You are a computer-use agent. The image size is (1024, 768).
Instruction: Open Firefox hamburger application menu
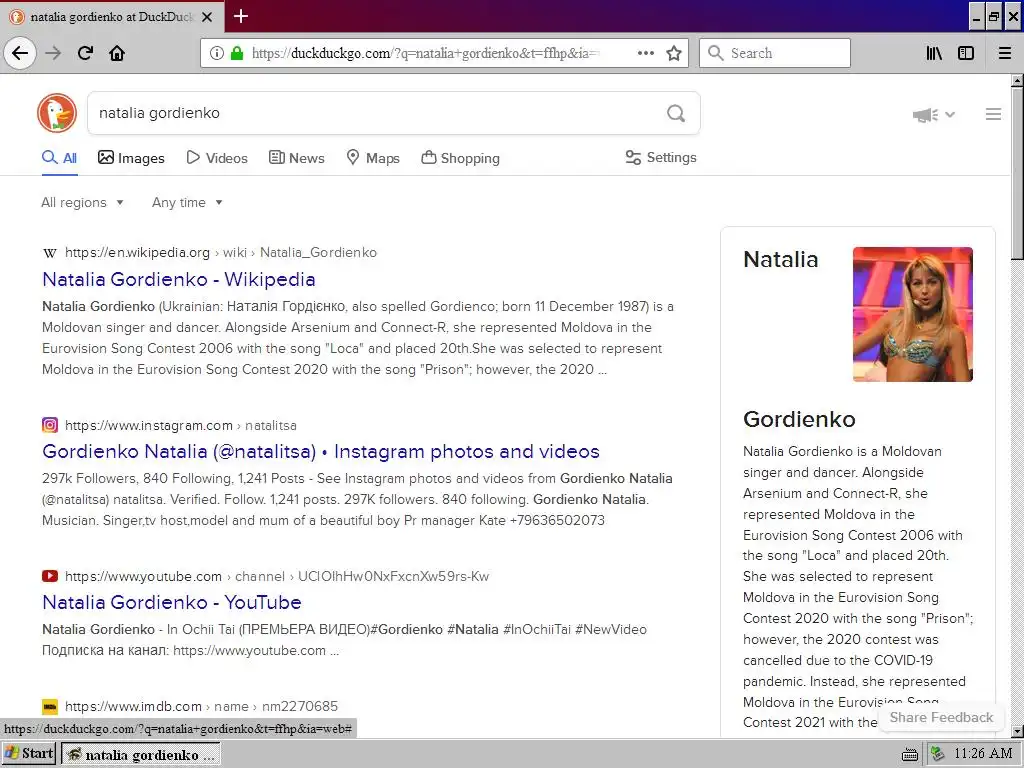(1005, 53)
